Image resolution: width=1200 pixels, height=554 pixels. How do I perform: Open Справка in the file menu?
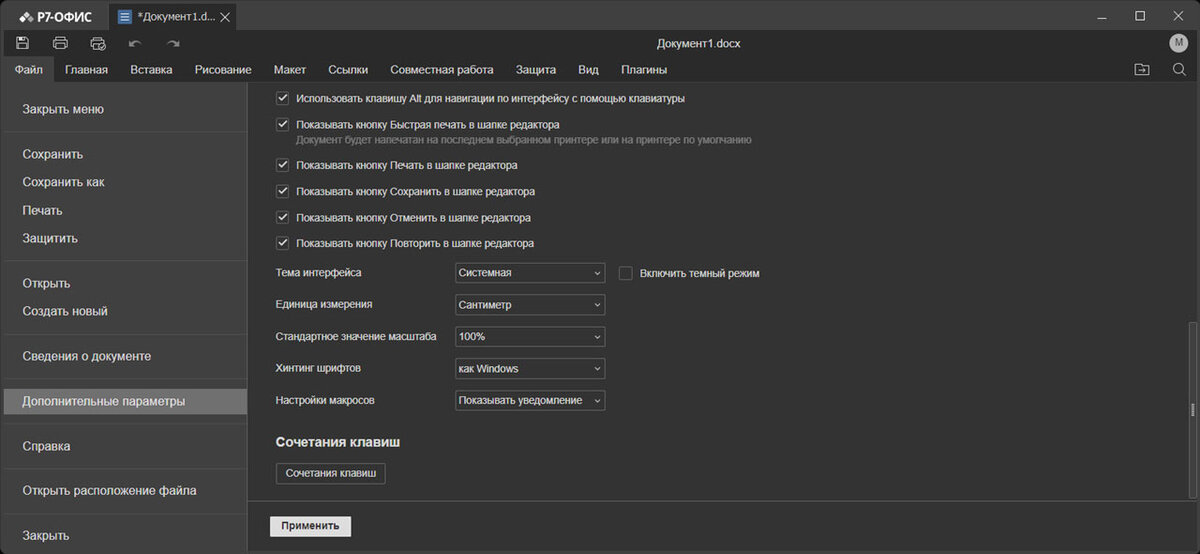point(123,446)
